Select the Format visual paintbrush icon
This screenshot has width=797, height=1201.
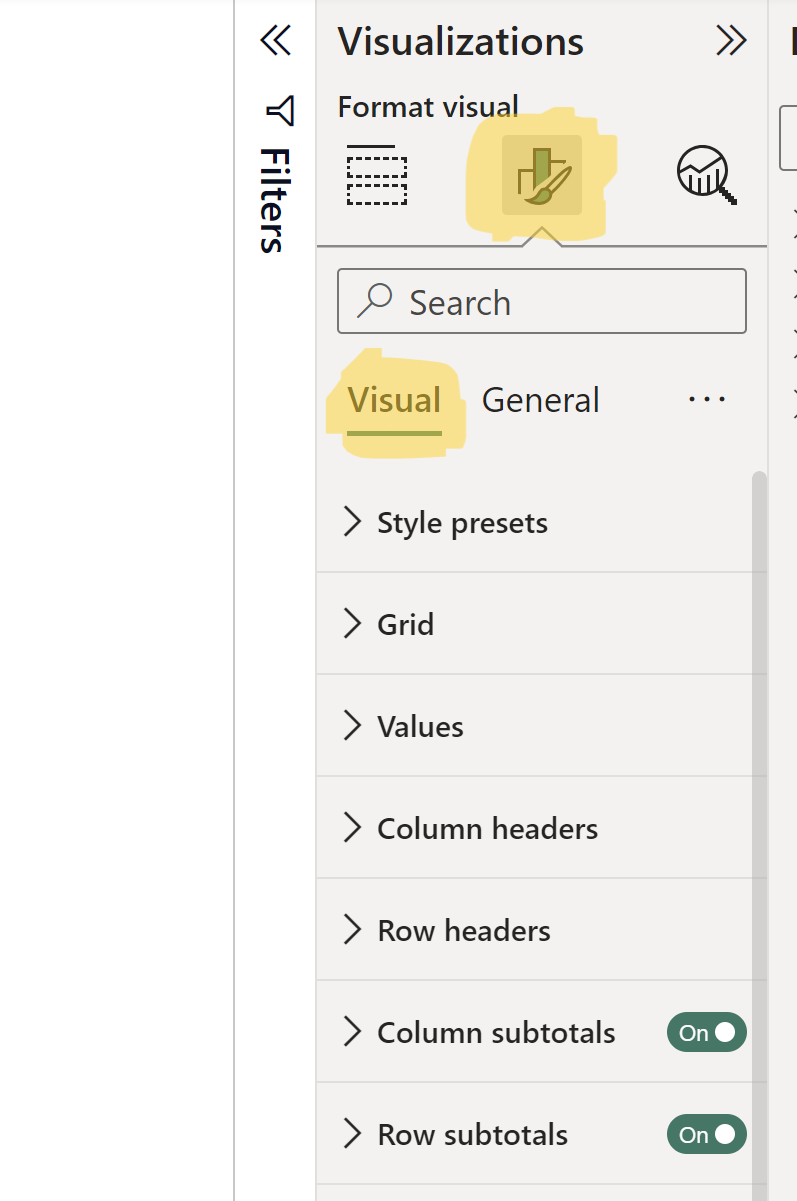(542, 175)
